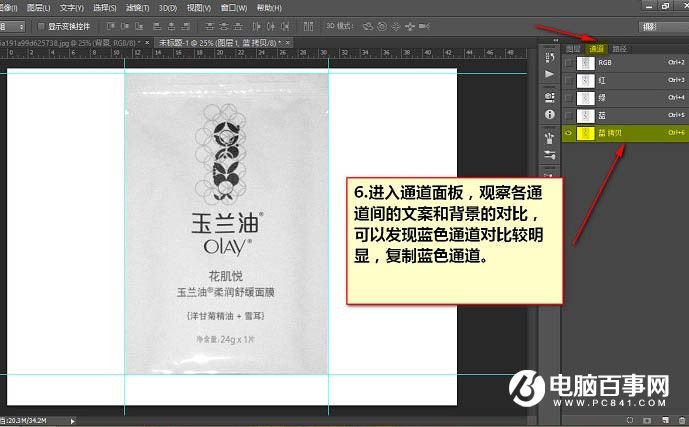
Task: Open the History panel icon
Action: tap(549, 57)
